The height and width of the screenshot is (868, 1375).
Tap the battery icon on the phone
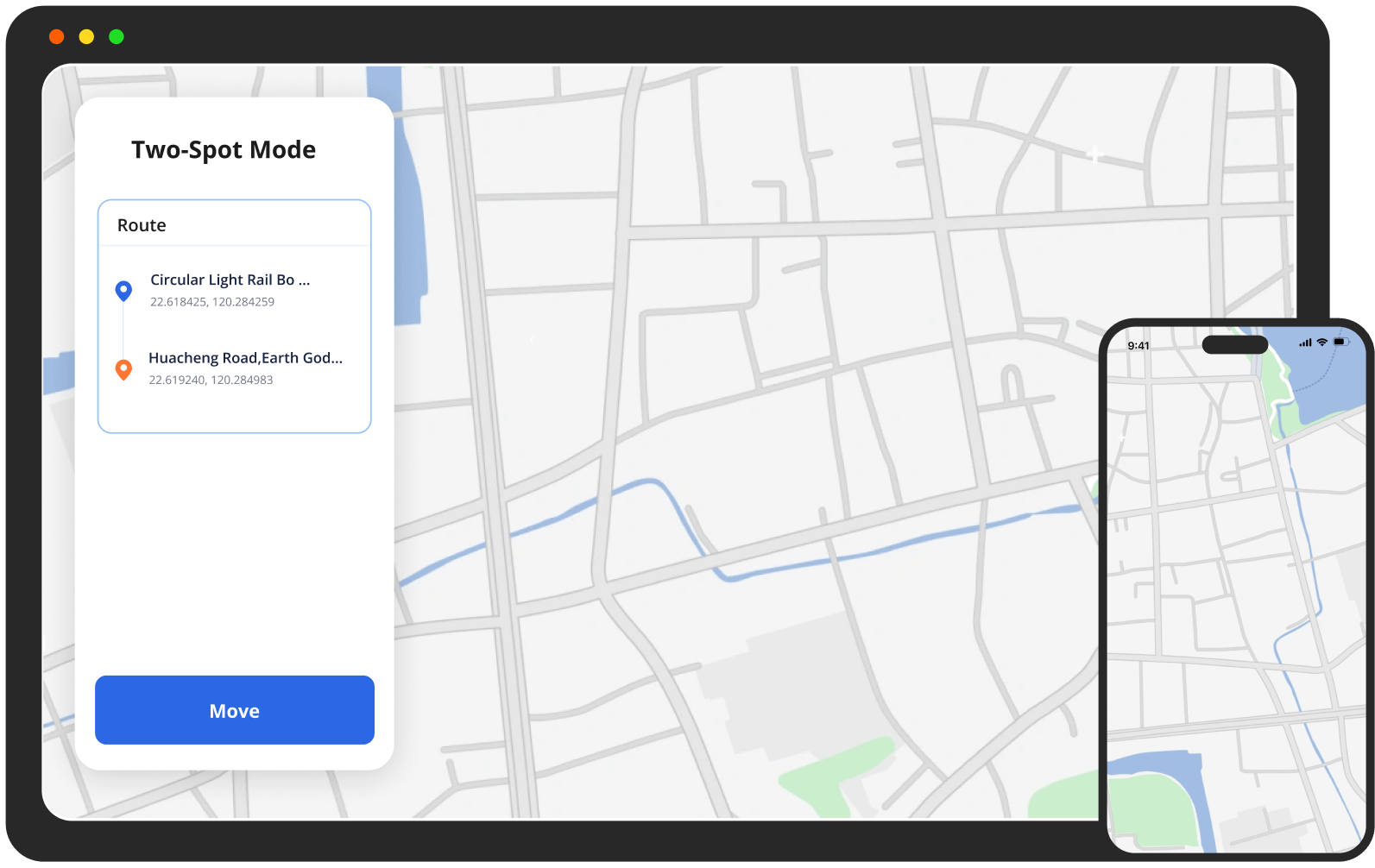1340,343
